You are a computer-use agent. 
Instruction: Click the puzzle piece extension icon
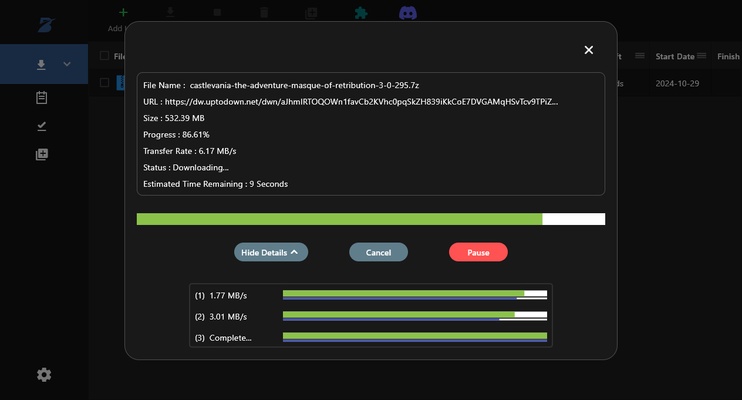[x=360, y=13]
